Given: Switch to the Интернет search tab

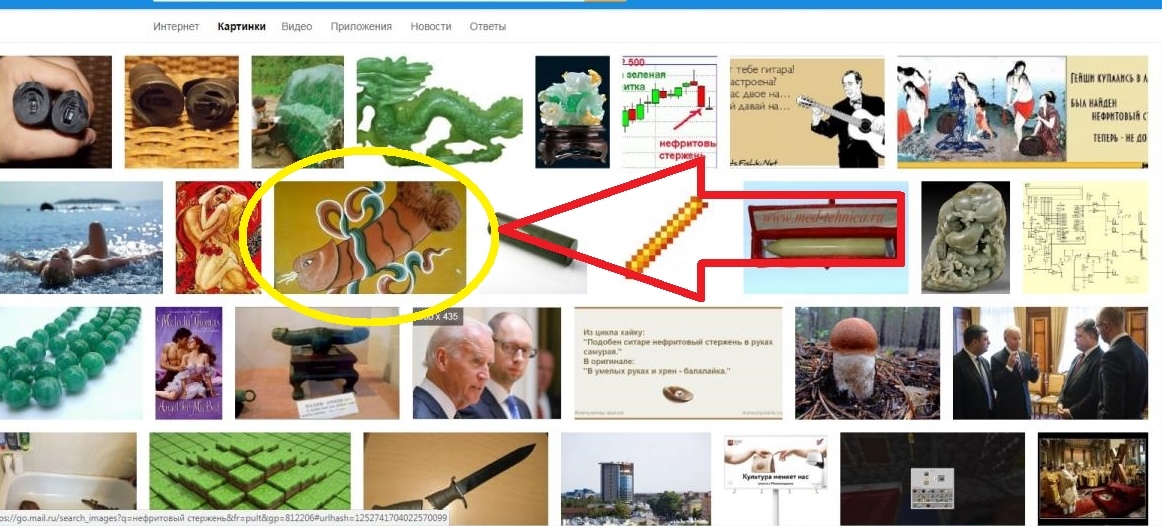Looking at the screenshot, I should (176, 27).
